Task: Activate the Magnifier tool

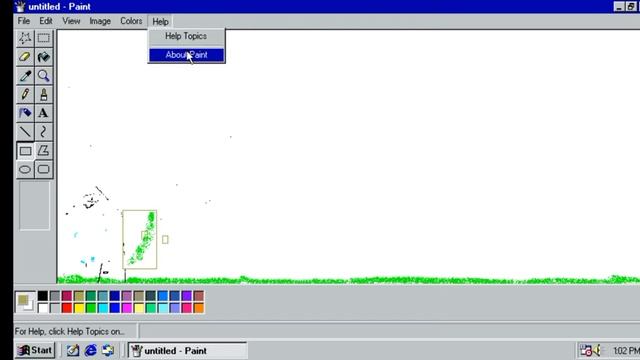Action: pyautogui.click(x=43, y=76)
